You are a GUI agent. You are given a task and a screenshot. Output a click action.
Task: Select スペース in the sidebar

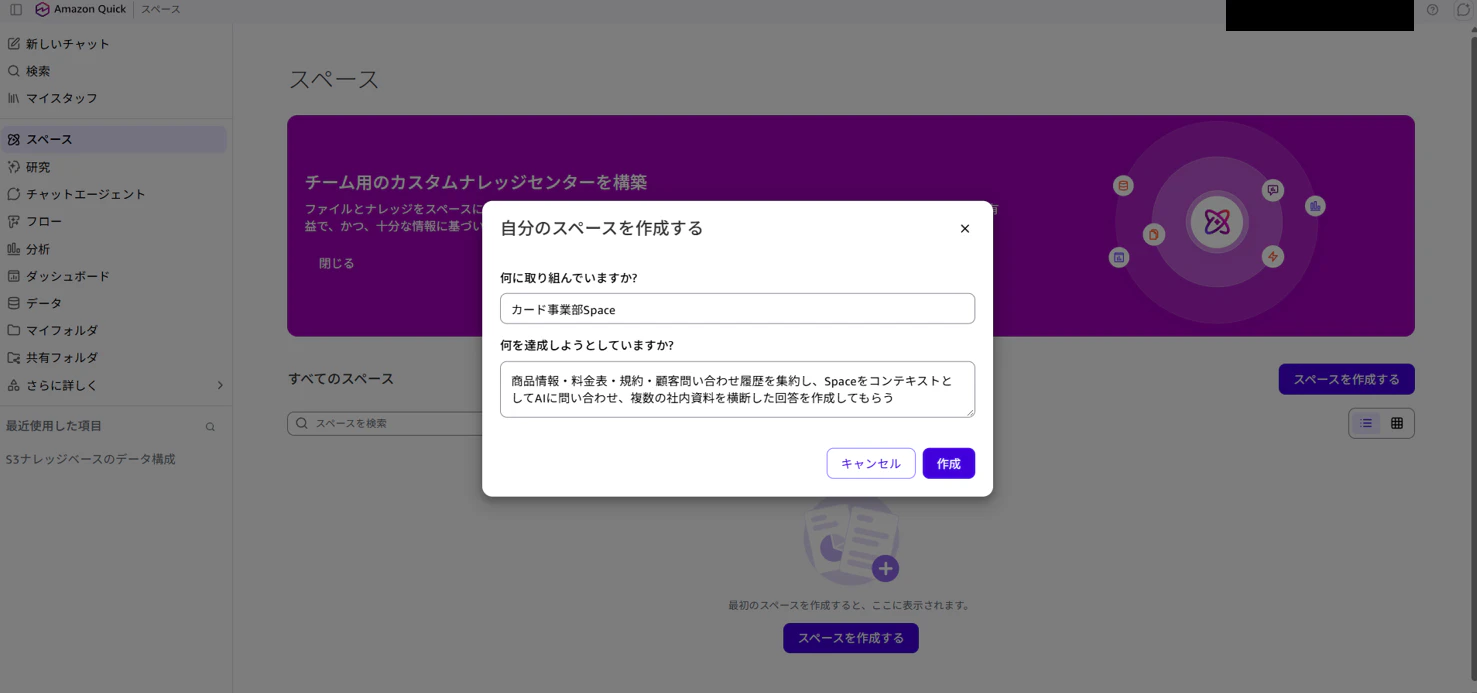pyautogui.click(x=114, y=139)
